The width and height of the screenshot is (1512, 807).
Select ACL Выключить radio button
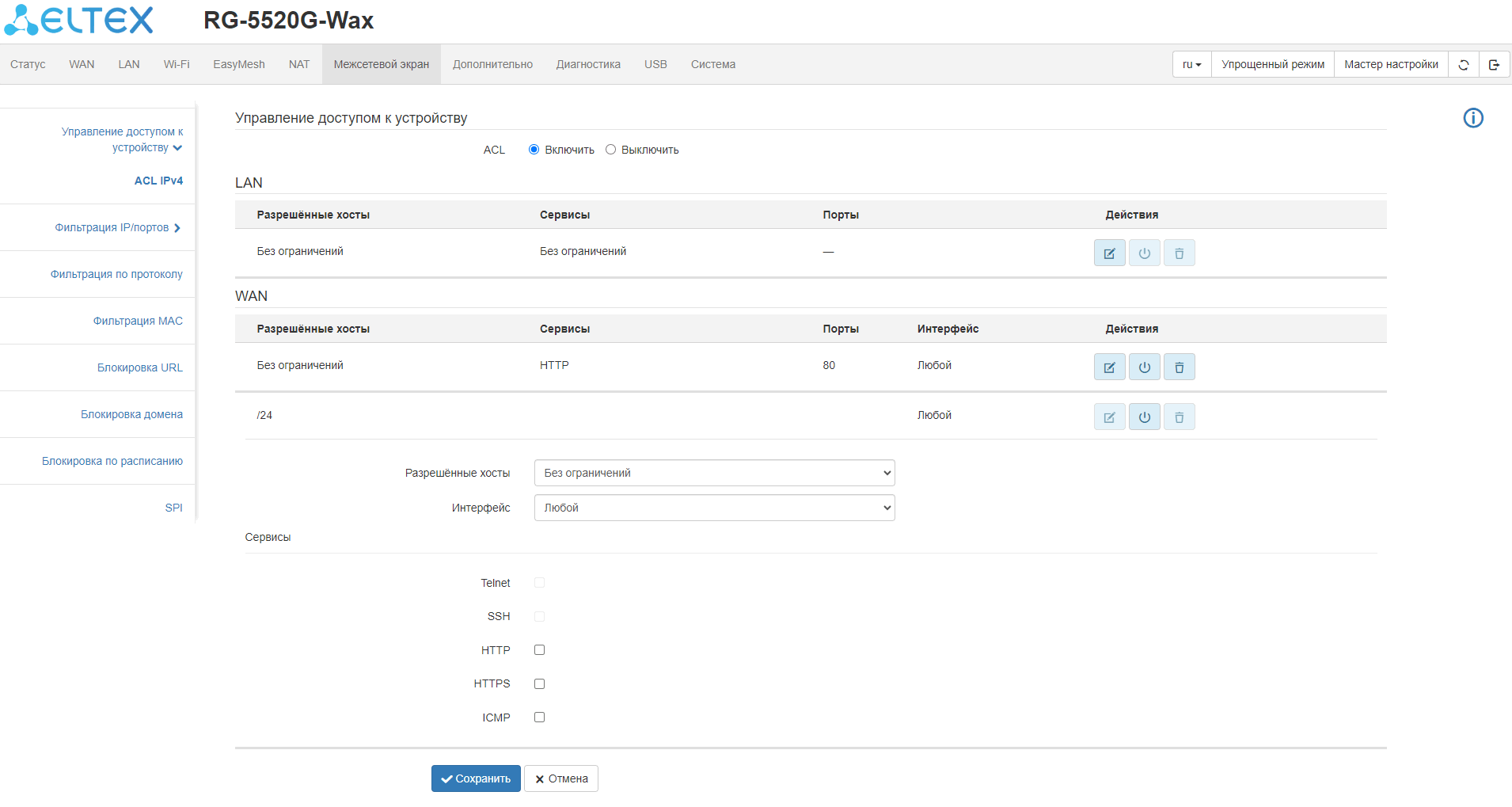tap(610, 150)
